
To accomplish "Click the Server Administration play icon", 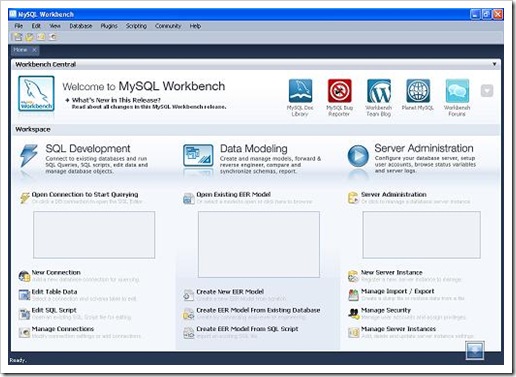I will [x=358, y=156].
